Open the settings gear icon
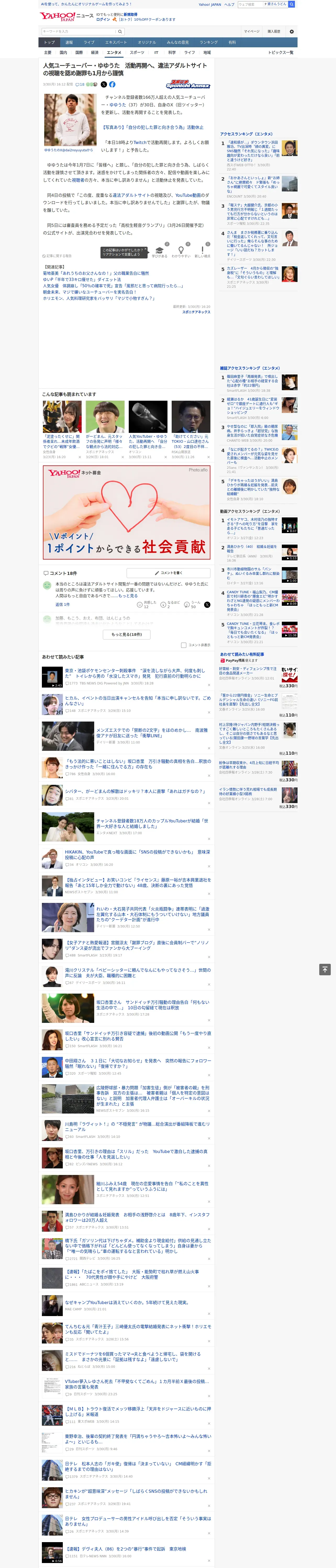 coord(292,32)
